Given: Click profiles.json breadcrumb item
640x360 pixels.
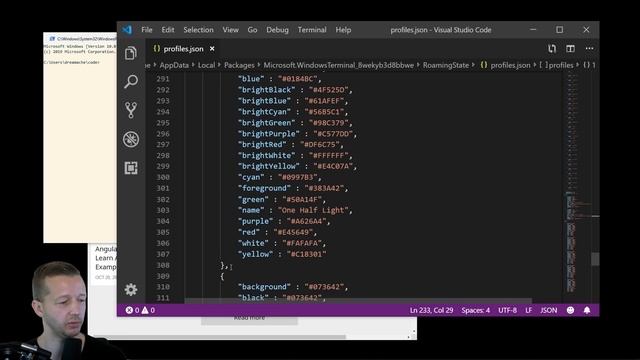Looking at the screenshot, I should click(x=505, y=65).
